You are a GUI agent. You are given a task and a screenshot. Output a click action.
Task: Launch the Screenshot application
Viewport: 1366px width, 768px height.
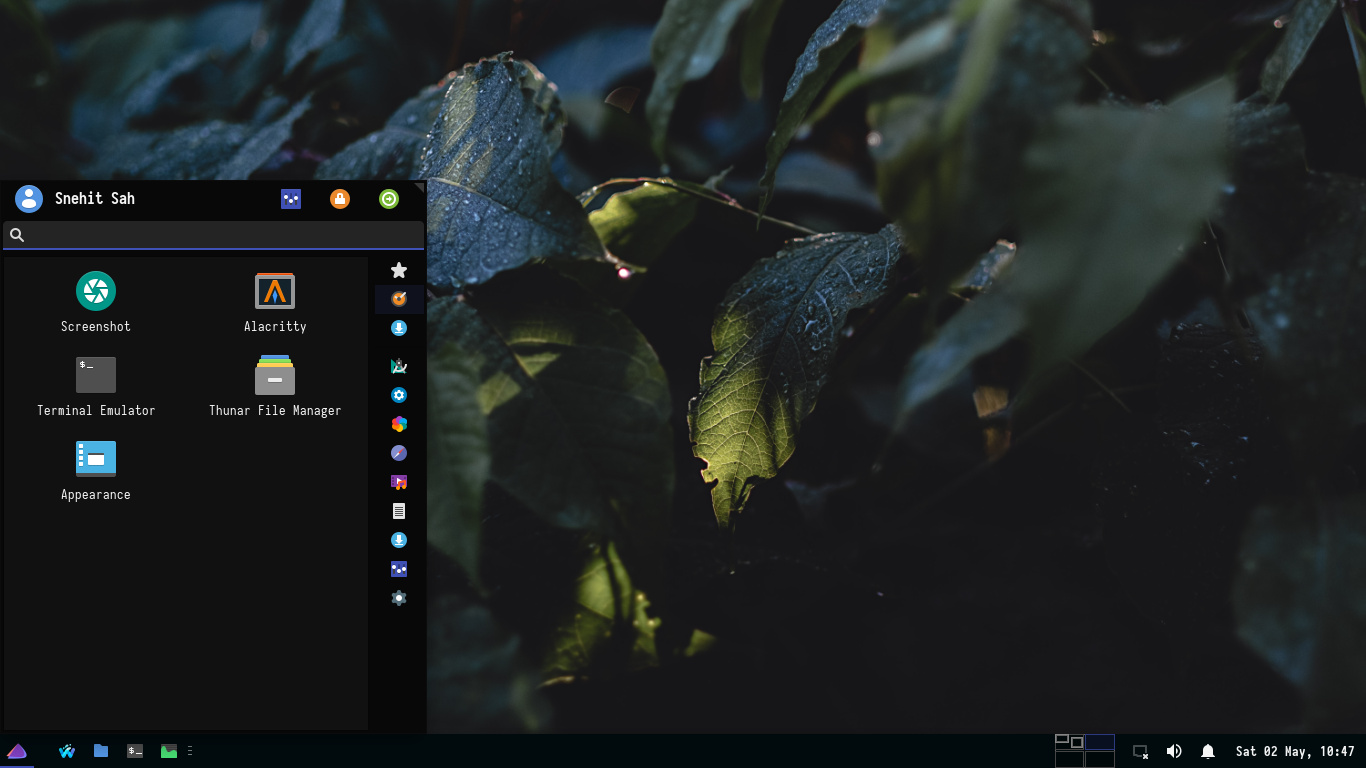[x=96, y=302]
